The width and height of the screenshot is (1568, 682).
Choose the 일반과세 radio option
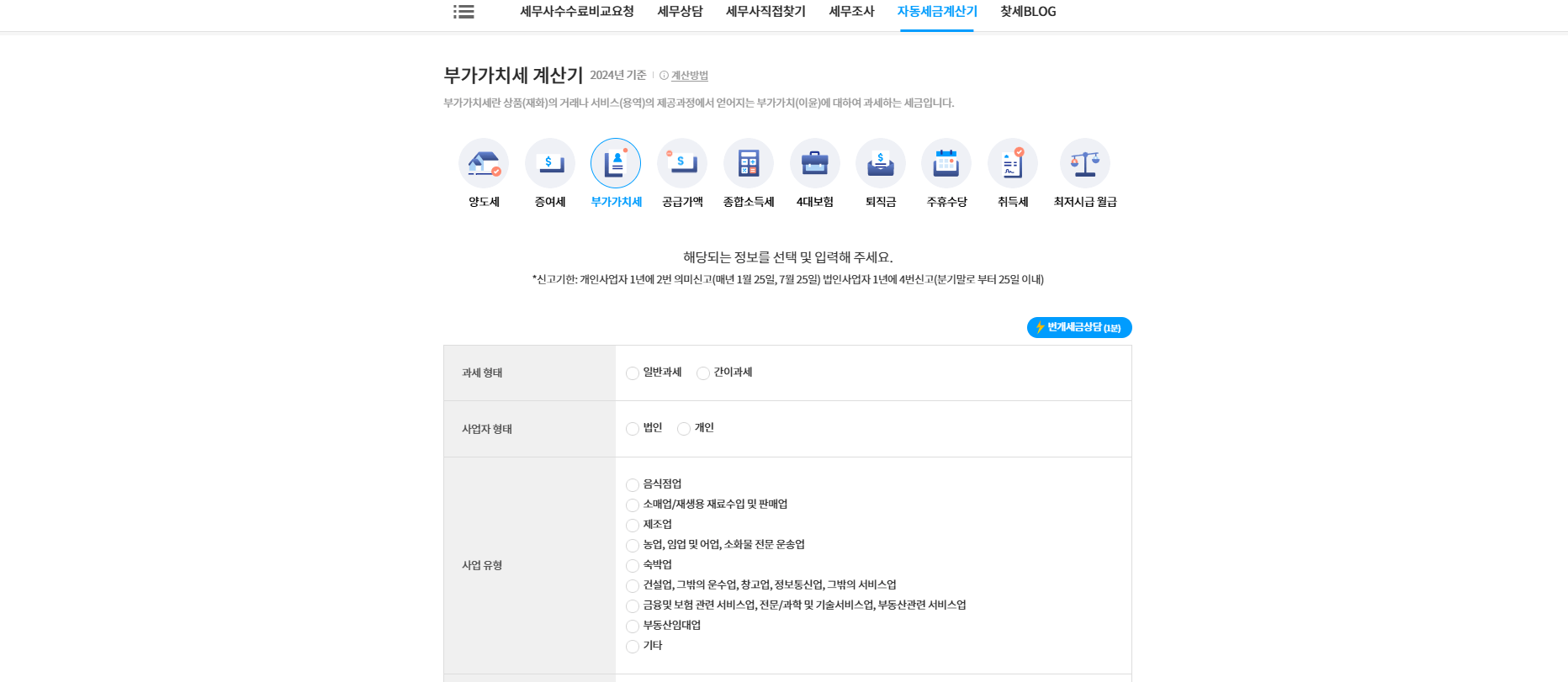633,373
